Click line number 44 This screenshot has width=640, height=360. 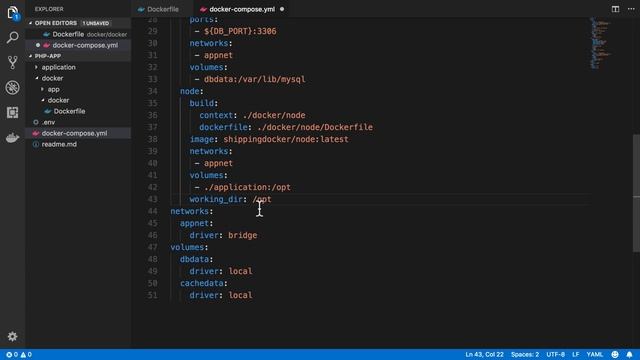tap(153, 211)
